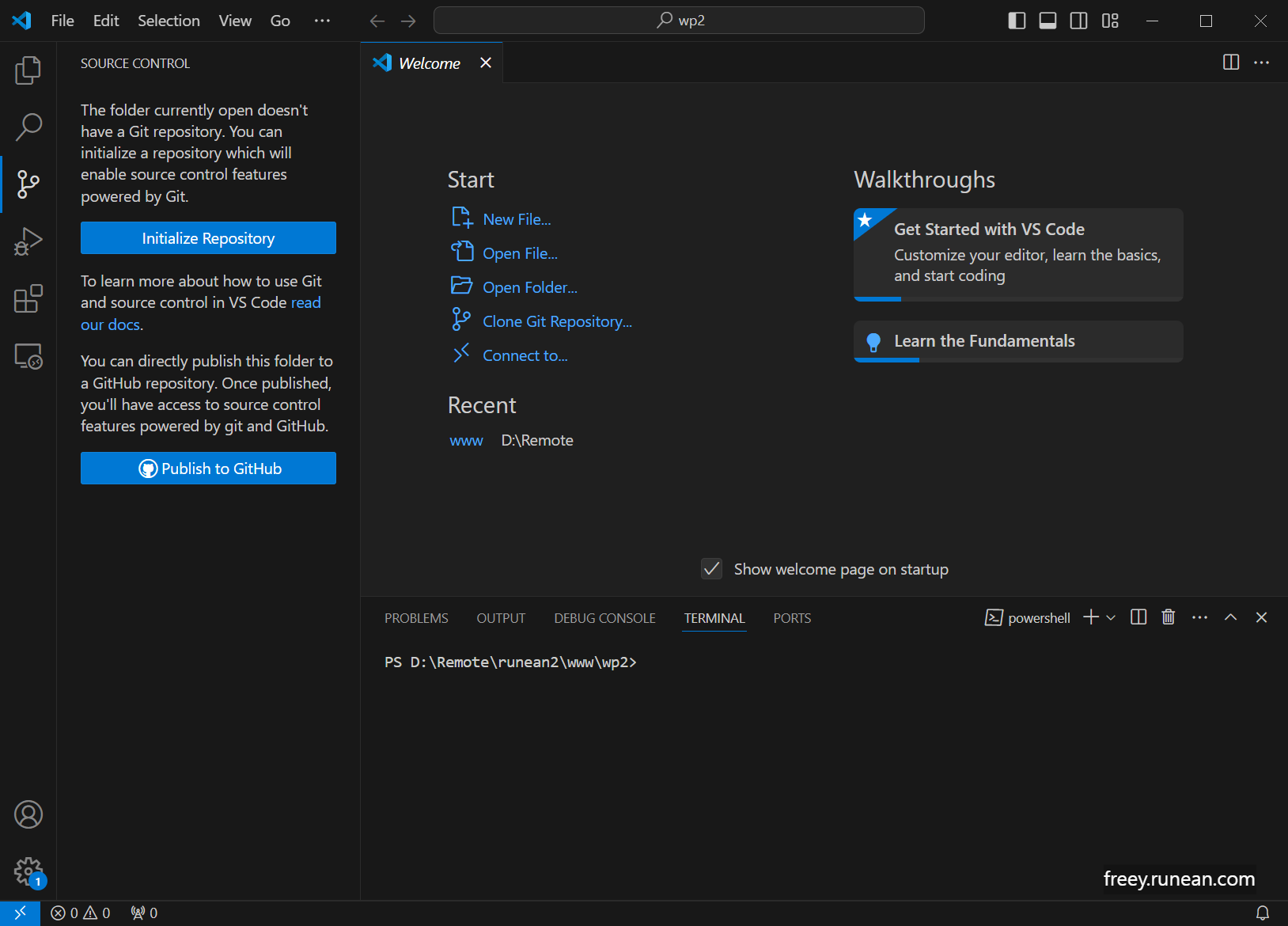Close the terminal panel
This screenshot has height=926, width=1288.
[1261, 617]
